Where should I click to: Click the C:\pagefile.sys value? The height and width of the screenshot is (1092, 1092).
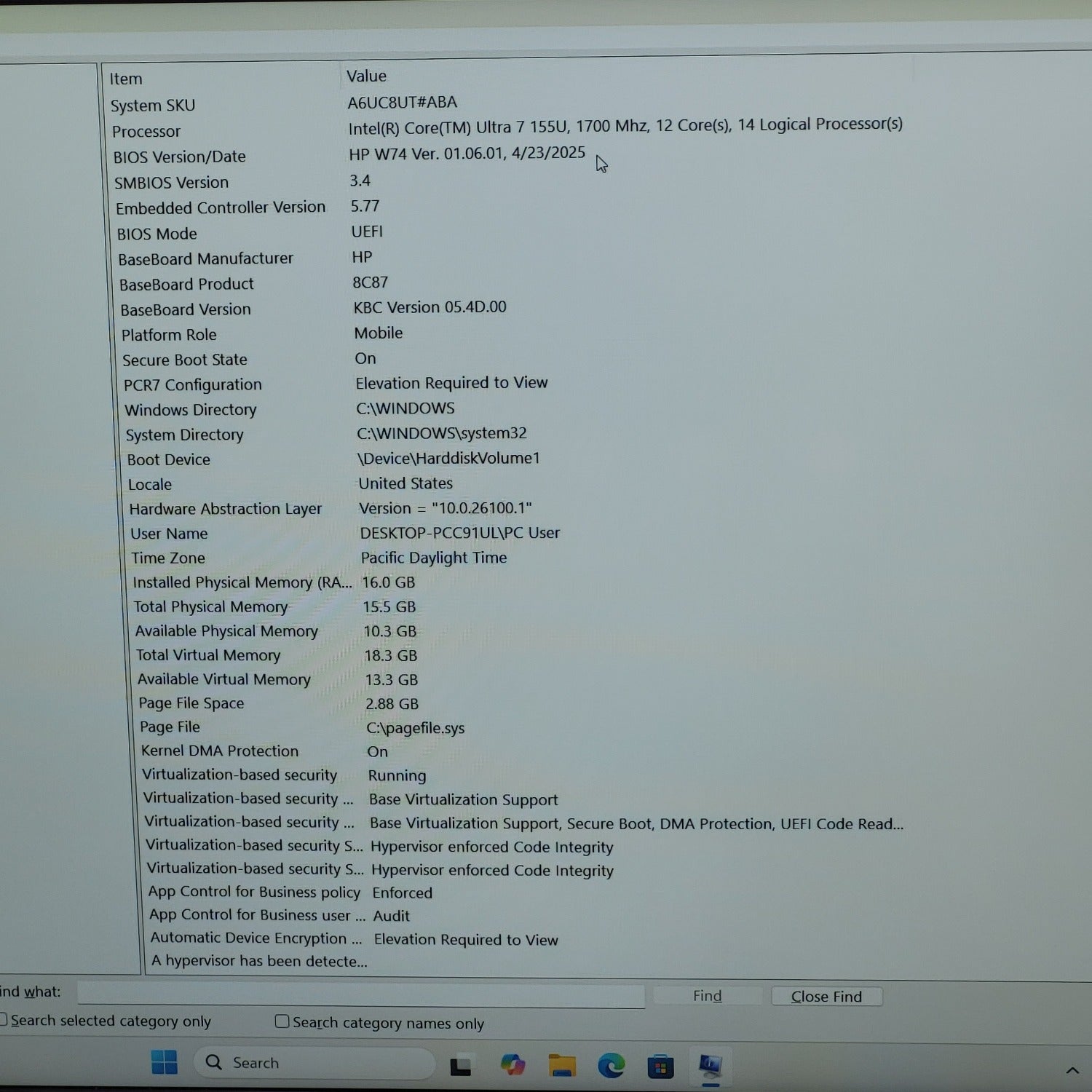[416, 727]
